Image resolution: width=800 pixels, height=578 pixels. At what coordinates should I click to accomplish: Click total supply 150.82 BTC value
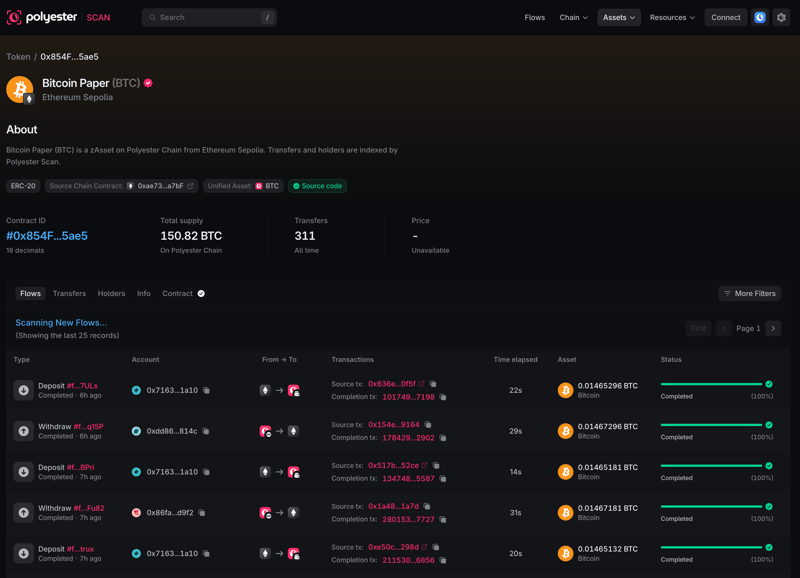coord(191,236)
